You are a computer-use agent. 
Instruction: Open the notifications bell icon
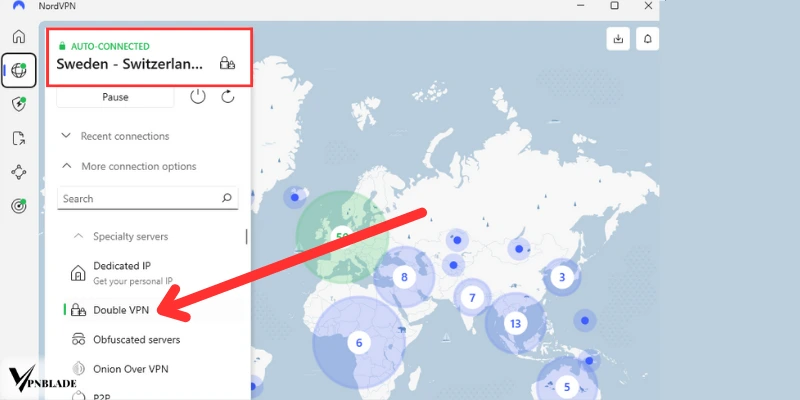point(648,39)
